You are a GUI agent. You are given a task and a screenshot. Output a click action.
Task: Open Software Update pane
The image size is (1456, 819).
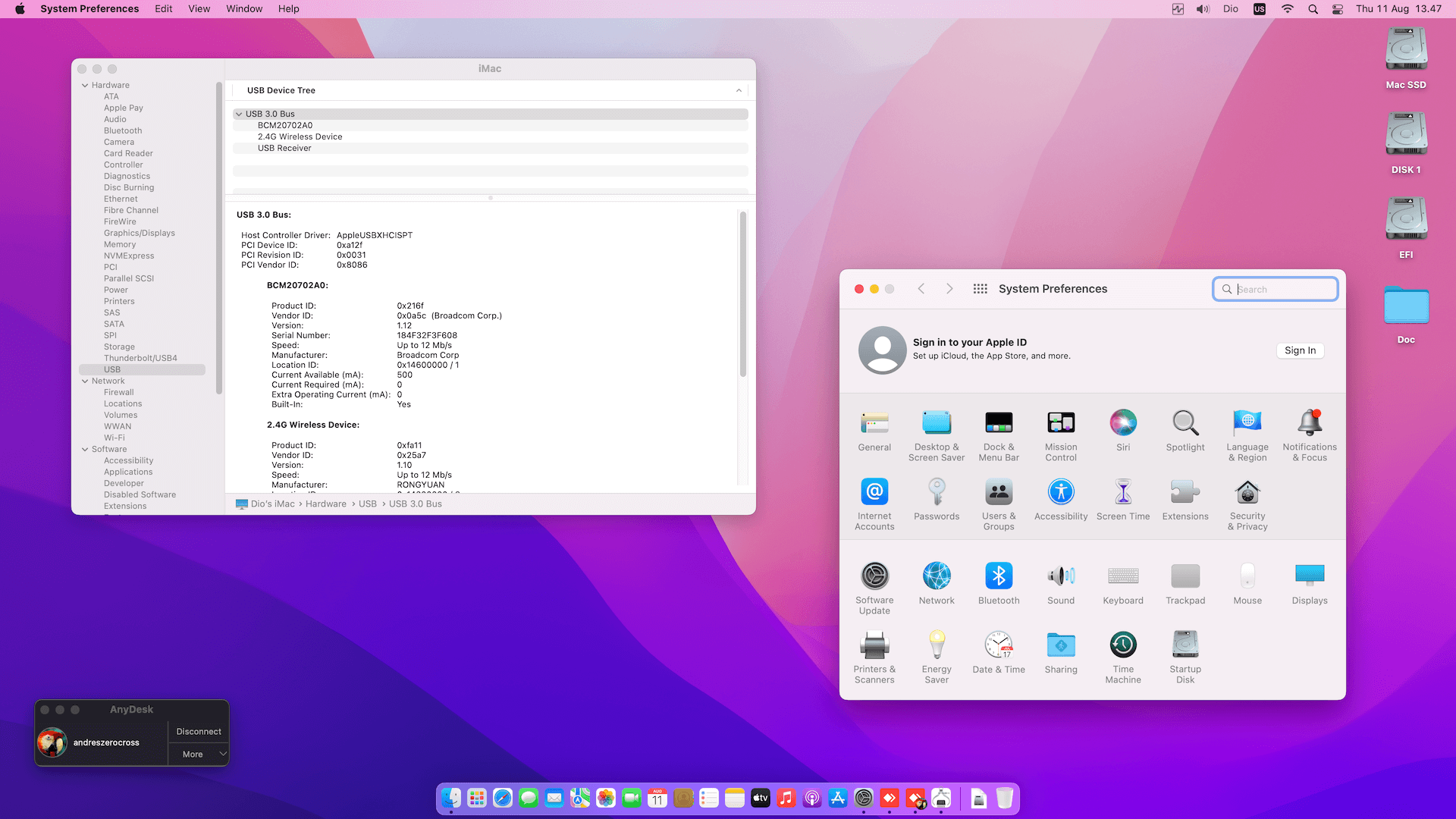pos(874,588)
